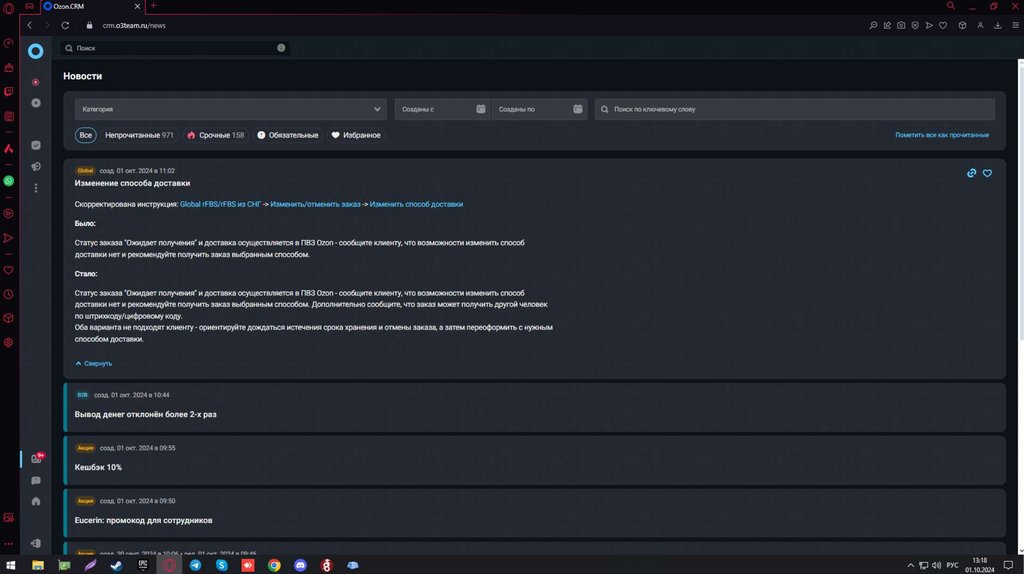Click the РУС language indicator
The image size is (1024, 574).
coord(952,565)
